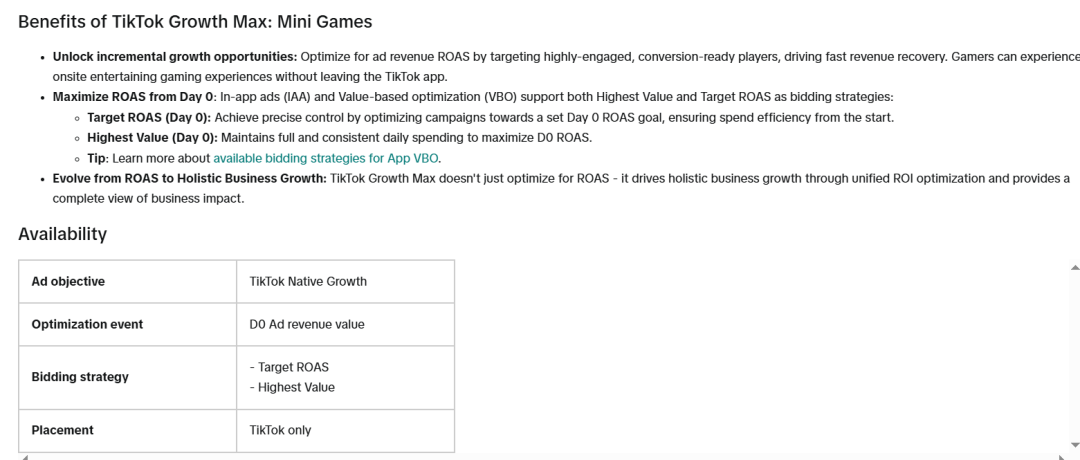Click the Unlock incremental growth opportunities bullet
The height and width of the screenshot is (460, 1080).
click(175, 56)
